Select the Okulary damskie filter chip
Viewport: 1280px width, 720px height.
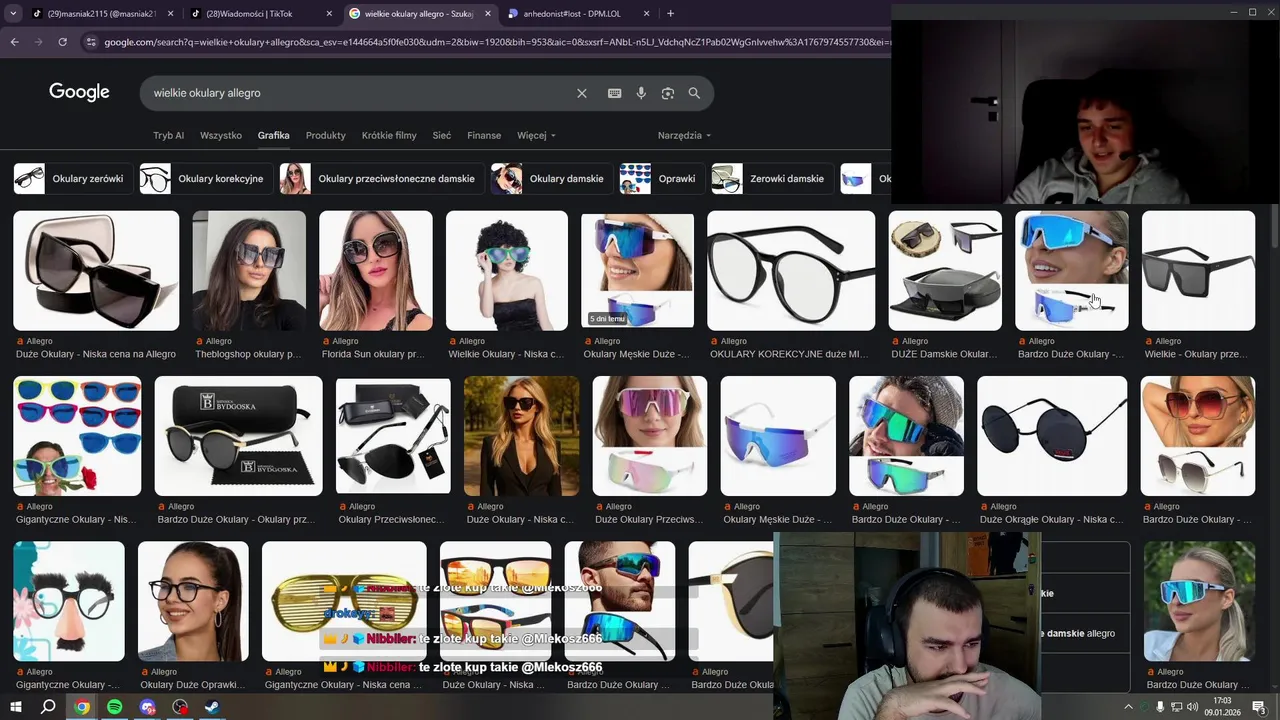tap(550, 179)
